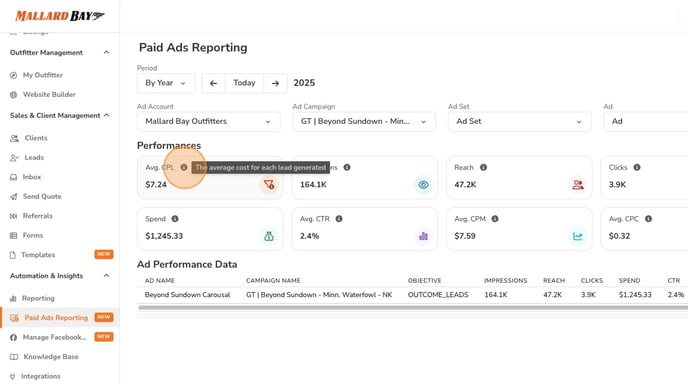Image resolution: width=688 pixels, height=384 pixels.
Task: Click the Manage Facebook icon
Action: tap(14, 337)
